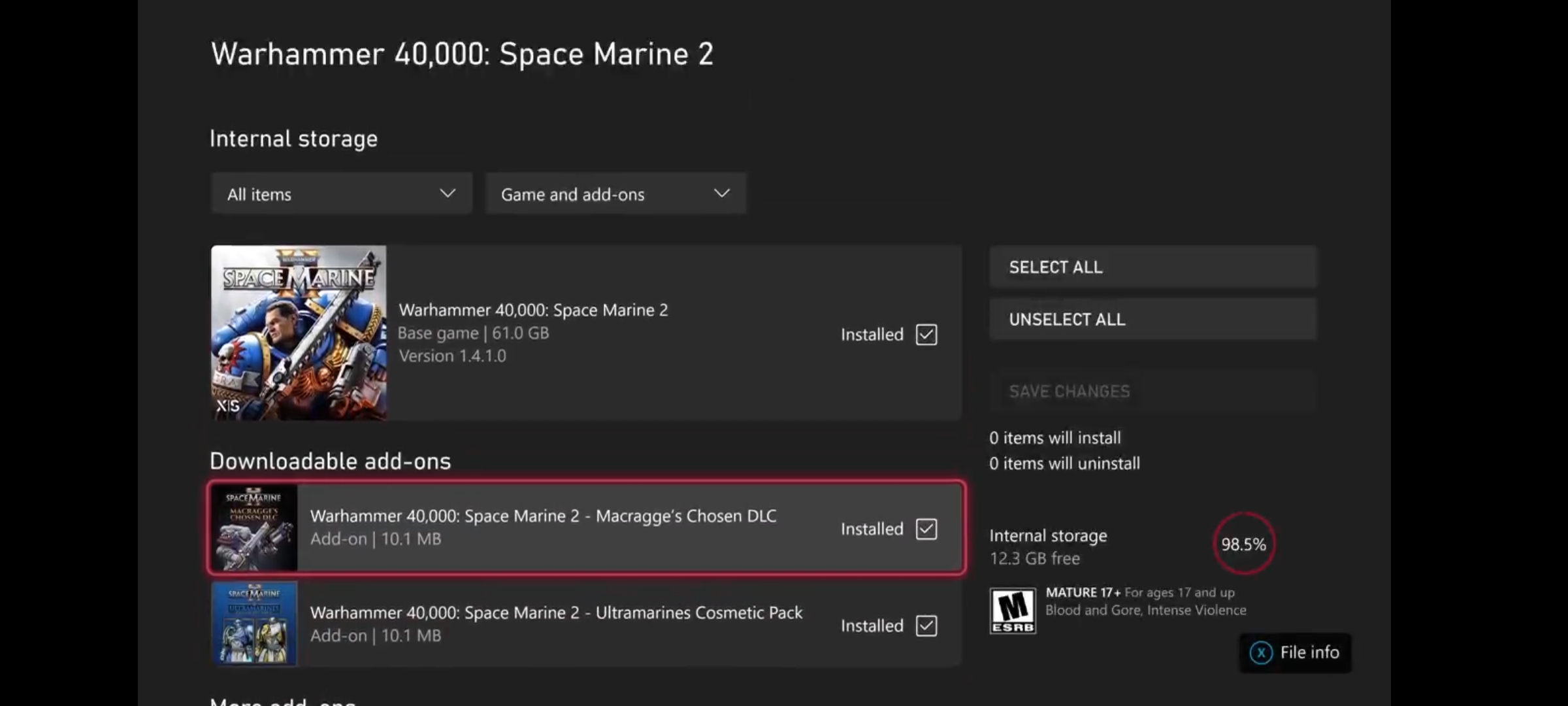Click the Internal storage heading at top

click(x=294, y=139)
